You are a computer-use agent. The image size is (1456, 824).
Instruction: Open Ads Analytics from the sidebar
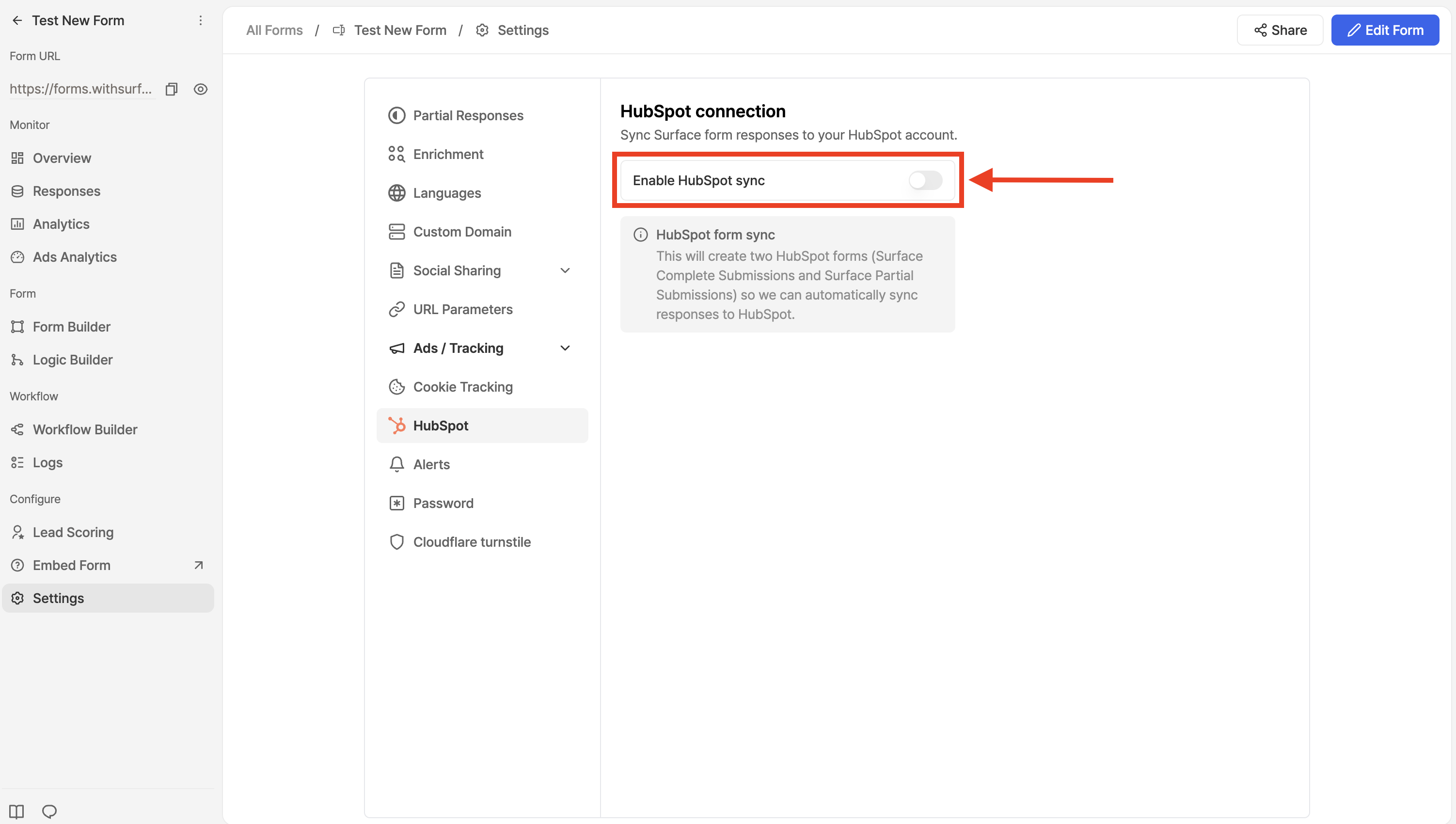tap(74, 256)
